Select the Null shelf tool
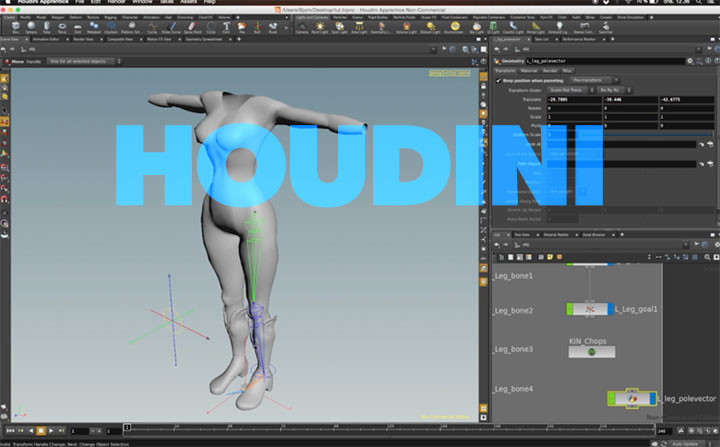This screenshot has height=447, width=720. tap(257, 28)
